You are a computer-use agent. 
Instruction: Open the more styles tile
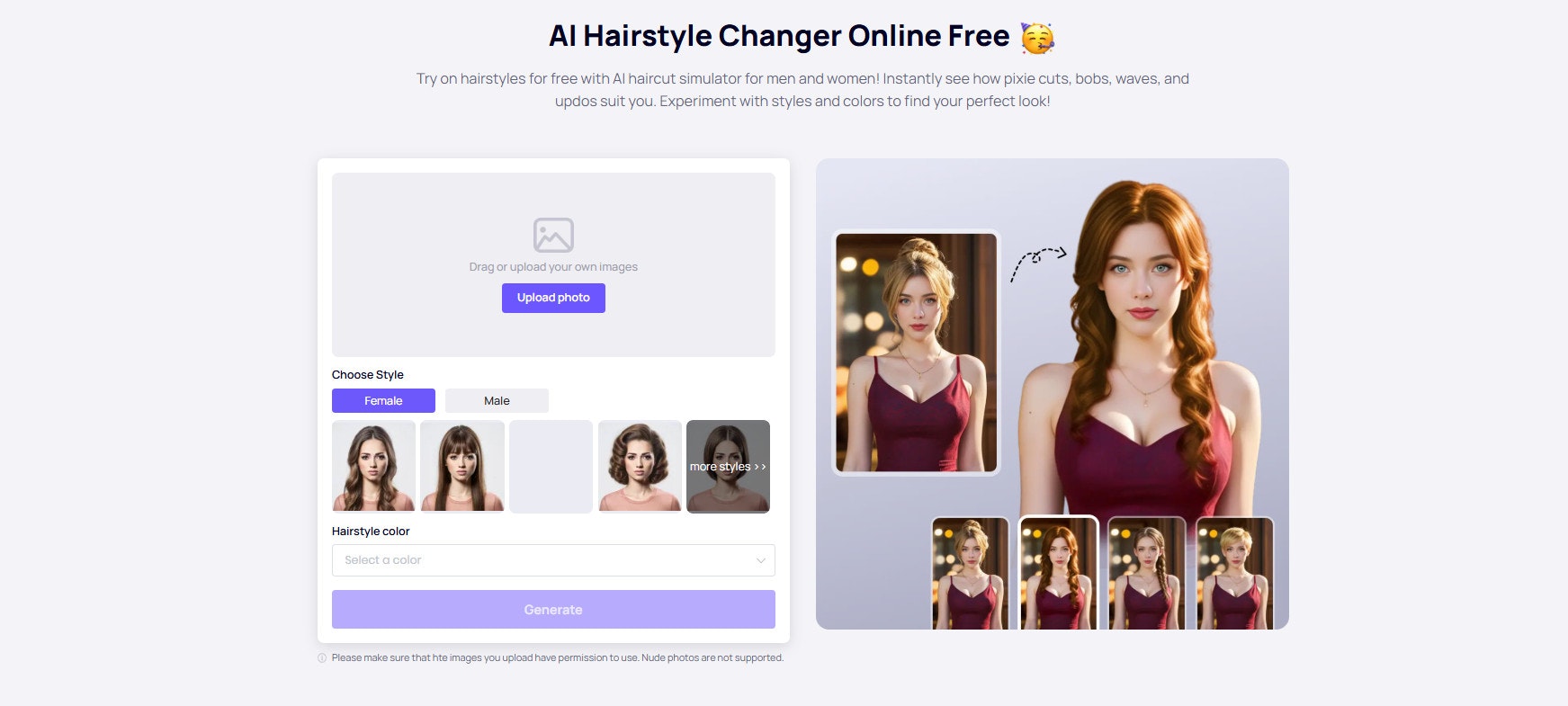tap(728, 466)
